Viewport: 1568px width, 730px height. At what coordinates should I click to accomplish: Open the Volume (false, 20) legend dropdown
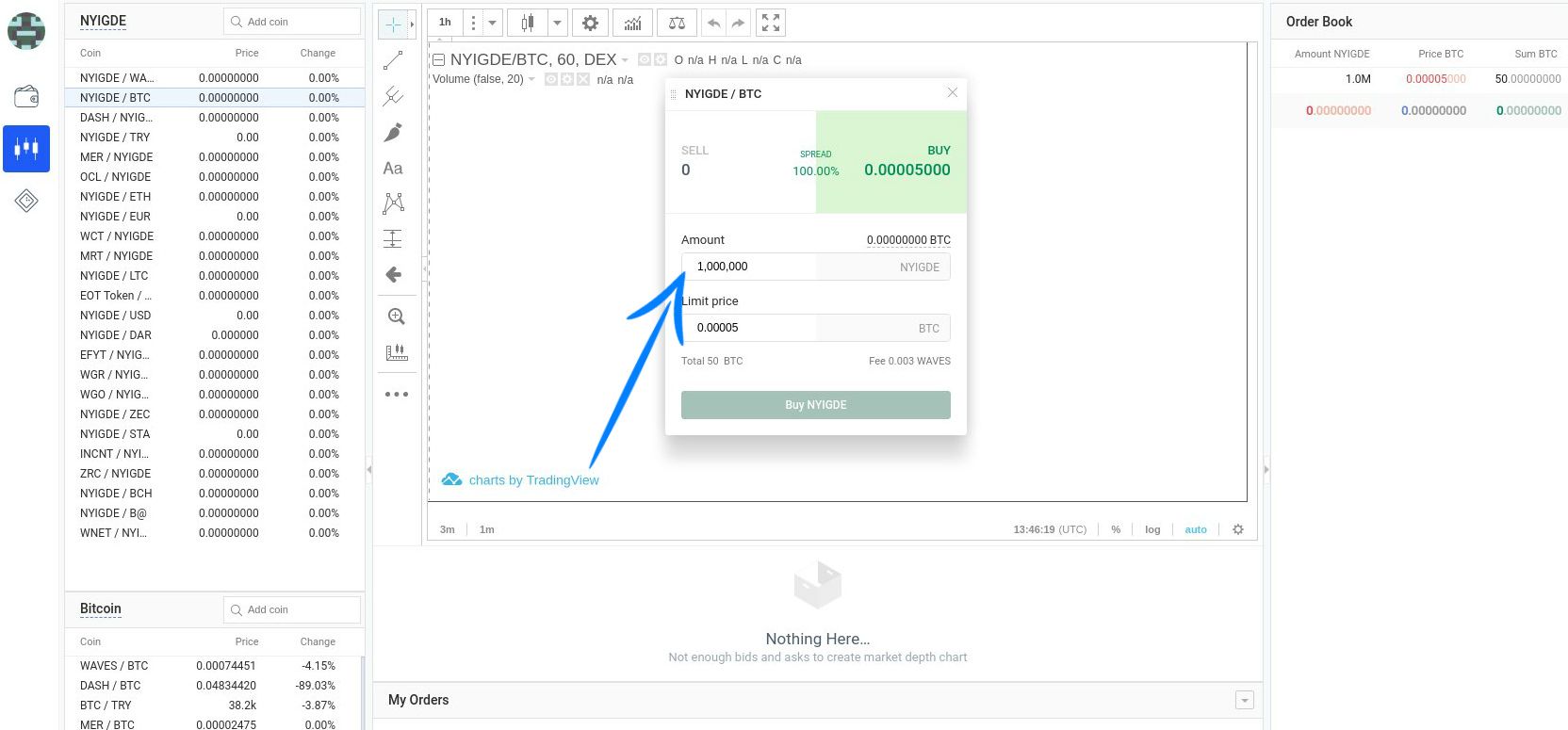pos(531,79)
